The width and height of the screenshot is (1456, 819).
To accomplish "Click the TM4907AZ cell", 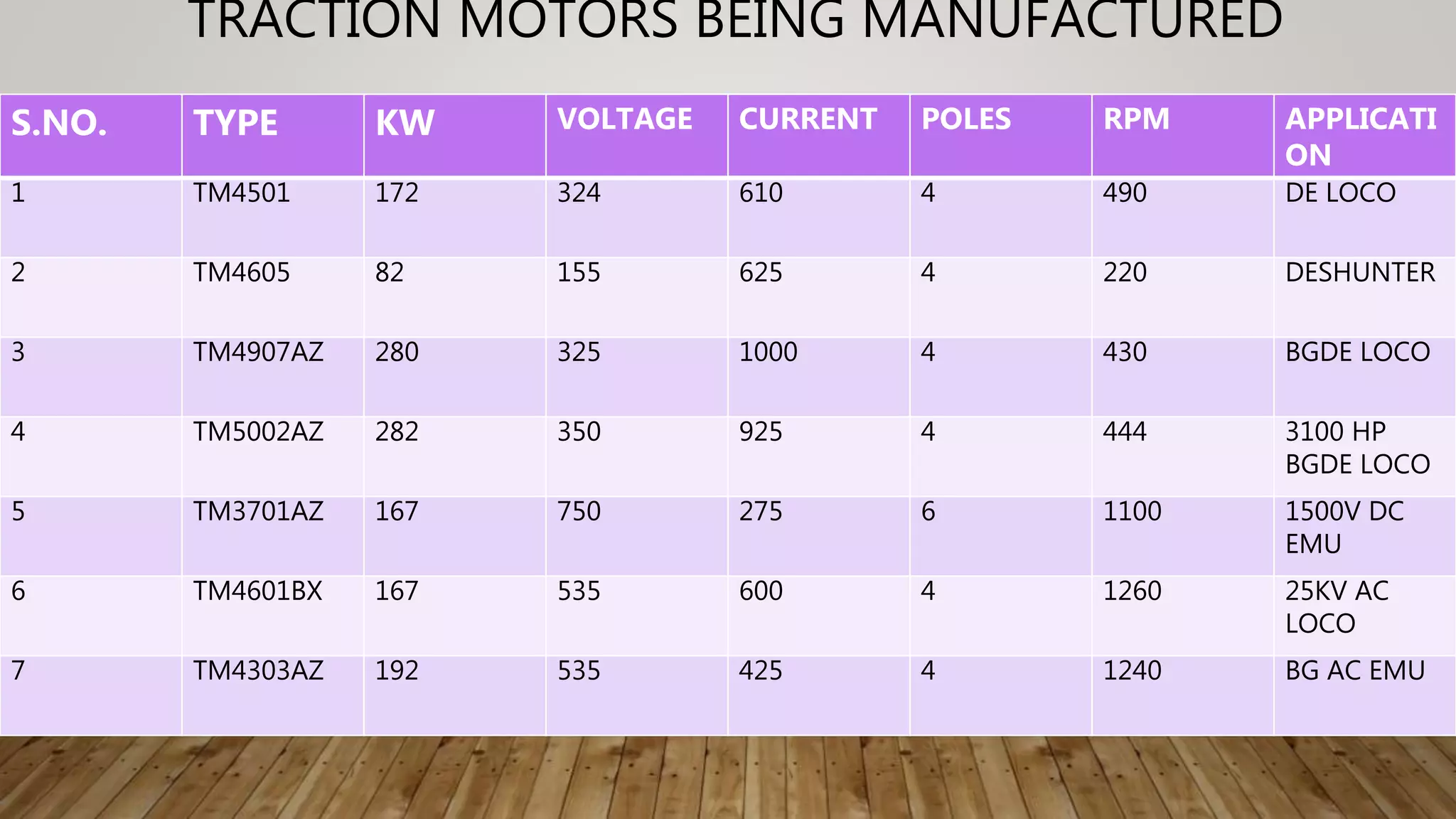I will click(258, 353).
